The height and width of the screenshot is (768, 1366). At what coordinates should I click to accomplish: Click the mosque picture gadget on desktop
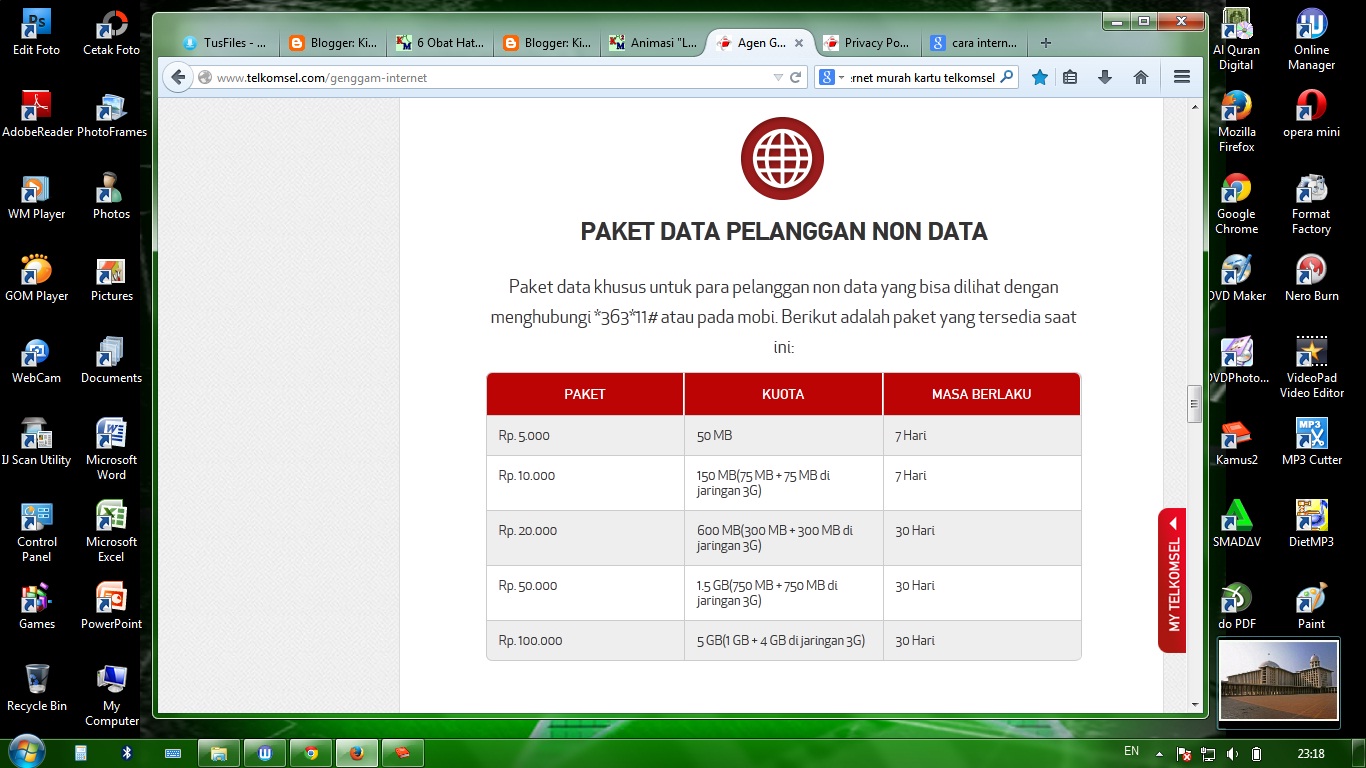pyautogui.click(x=1278, y=680)
